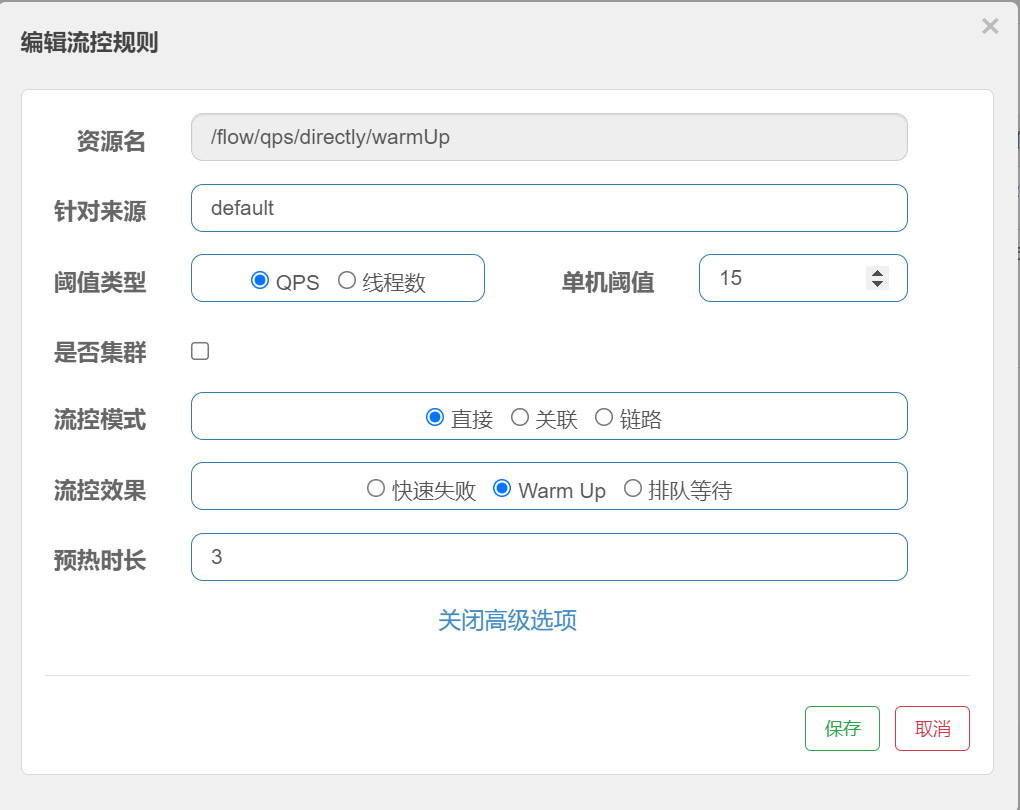The width and height of the screenshot is (1020, 810).
Task: Cancel editing with 取消 button
Action: 932,729
